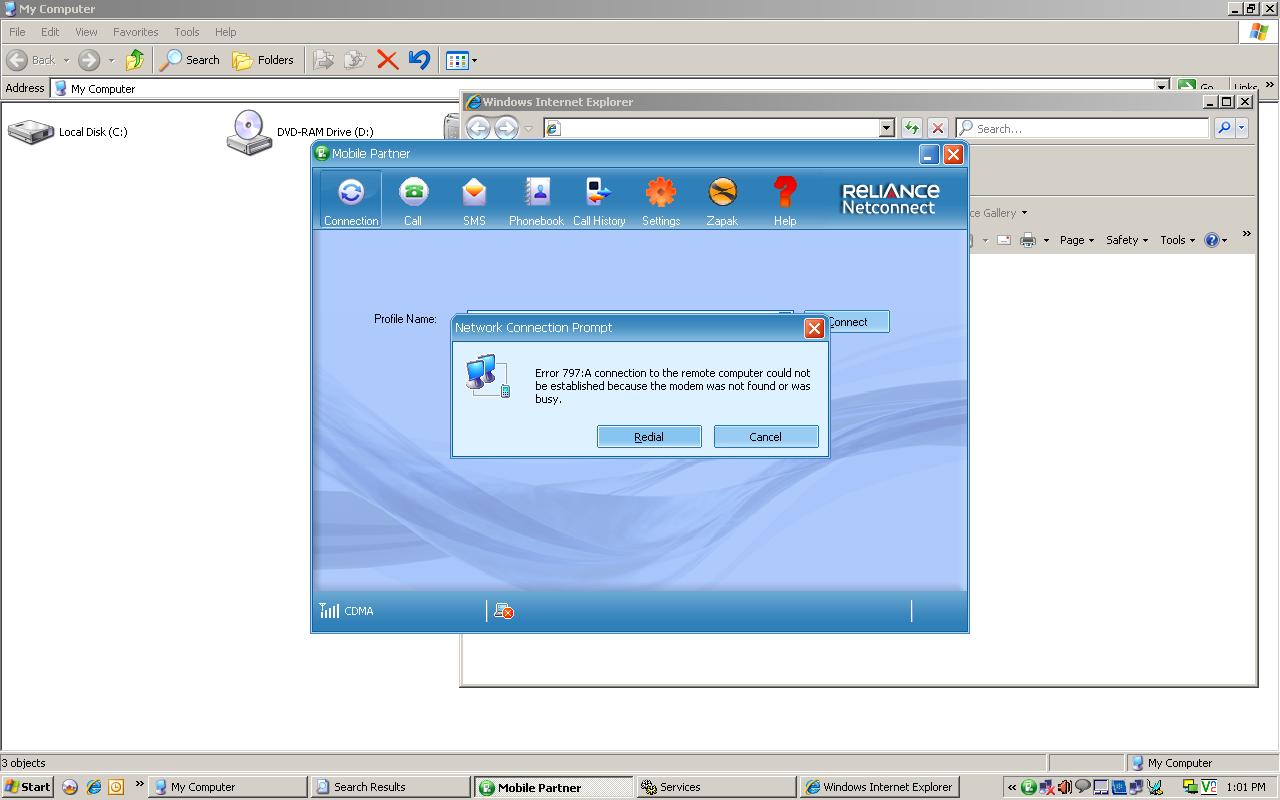Open the Phonebook icon

click(x=536, y=199)
